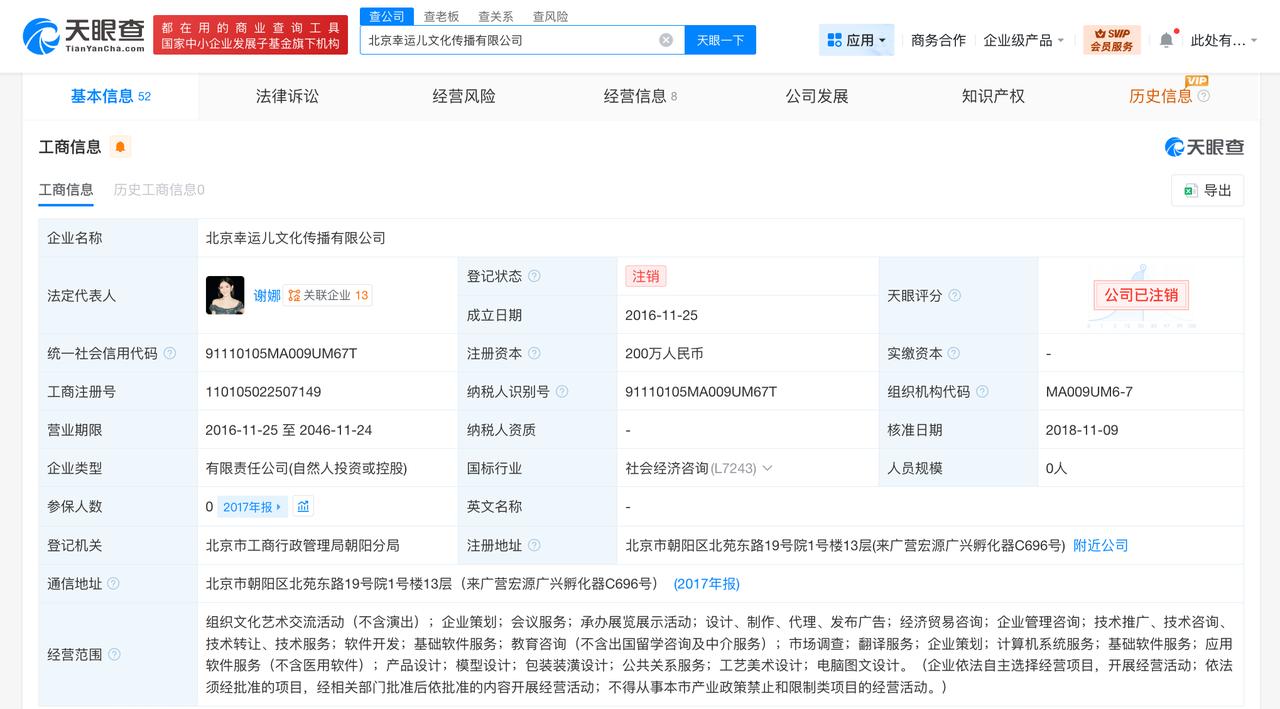Click help icon beside 组织机构代码
This screenshot has height=709, width=1280.
pos(981,392)
